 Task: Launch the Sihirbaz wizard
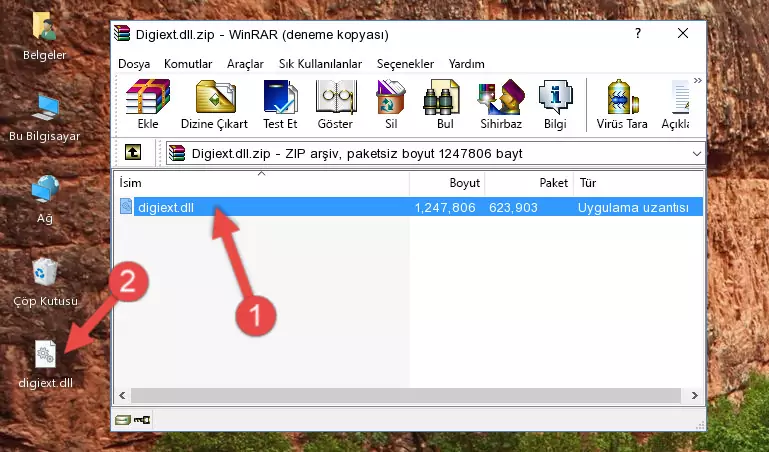[501, 104]
